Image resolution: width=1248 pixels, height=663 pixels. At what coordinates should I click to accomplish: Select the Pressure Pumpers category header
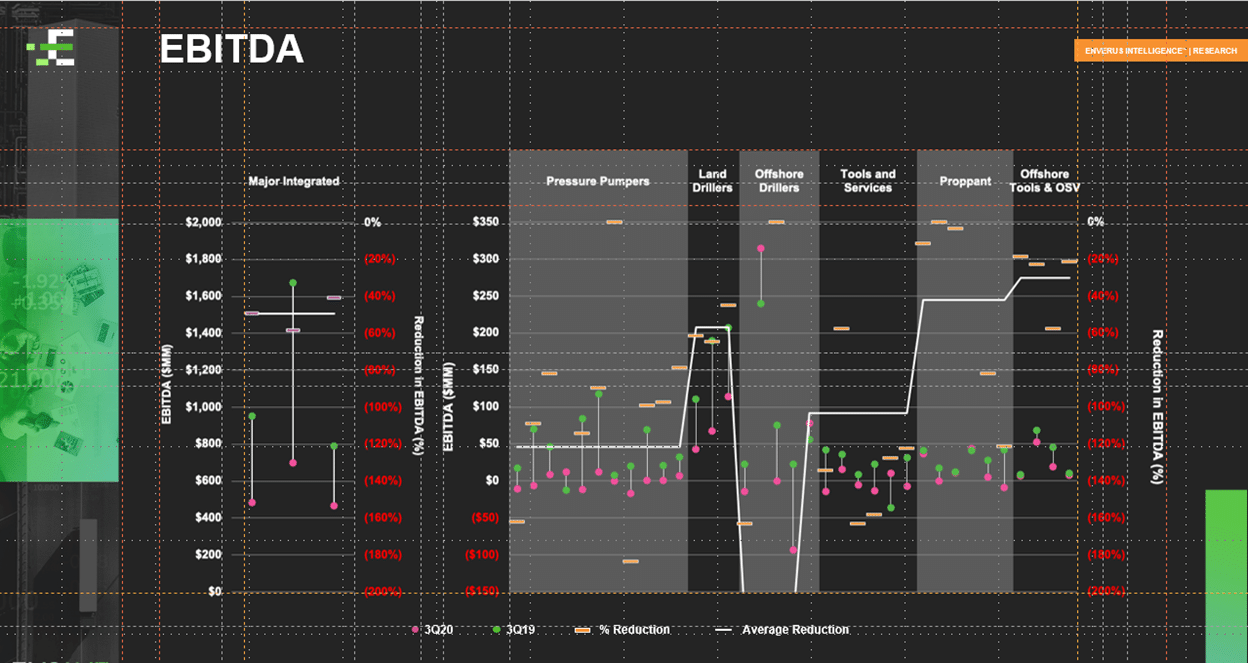[x=597, y=181]
